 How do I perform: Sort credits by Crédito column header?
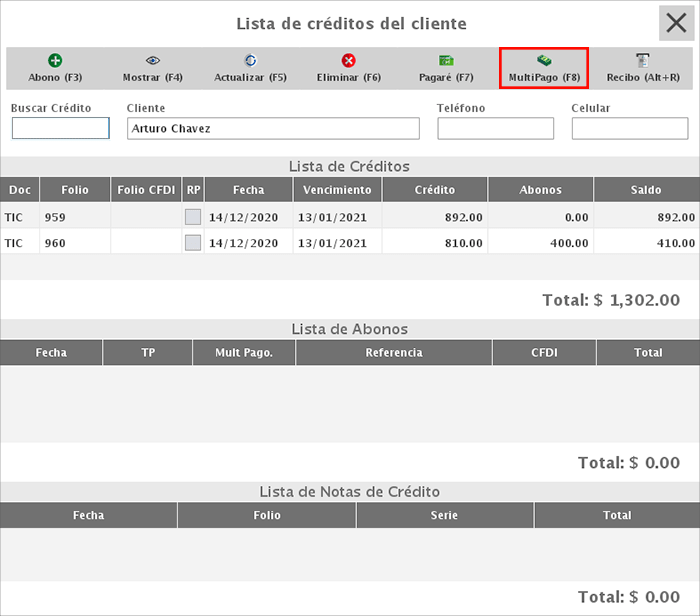coord(434,190)
